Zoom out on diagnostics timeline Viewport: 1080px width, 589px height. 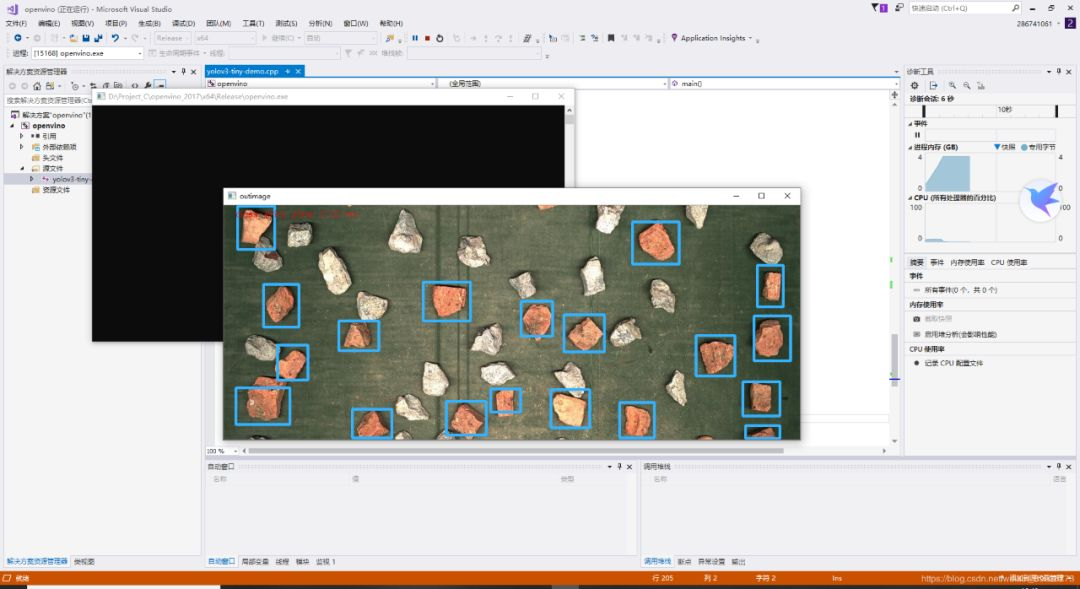[966, 85]
